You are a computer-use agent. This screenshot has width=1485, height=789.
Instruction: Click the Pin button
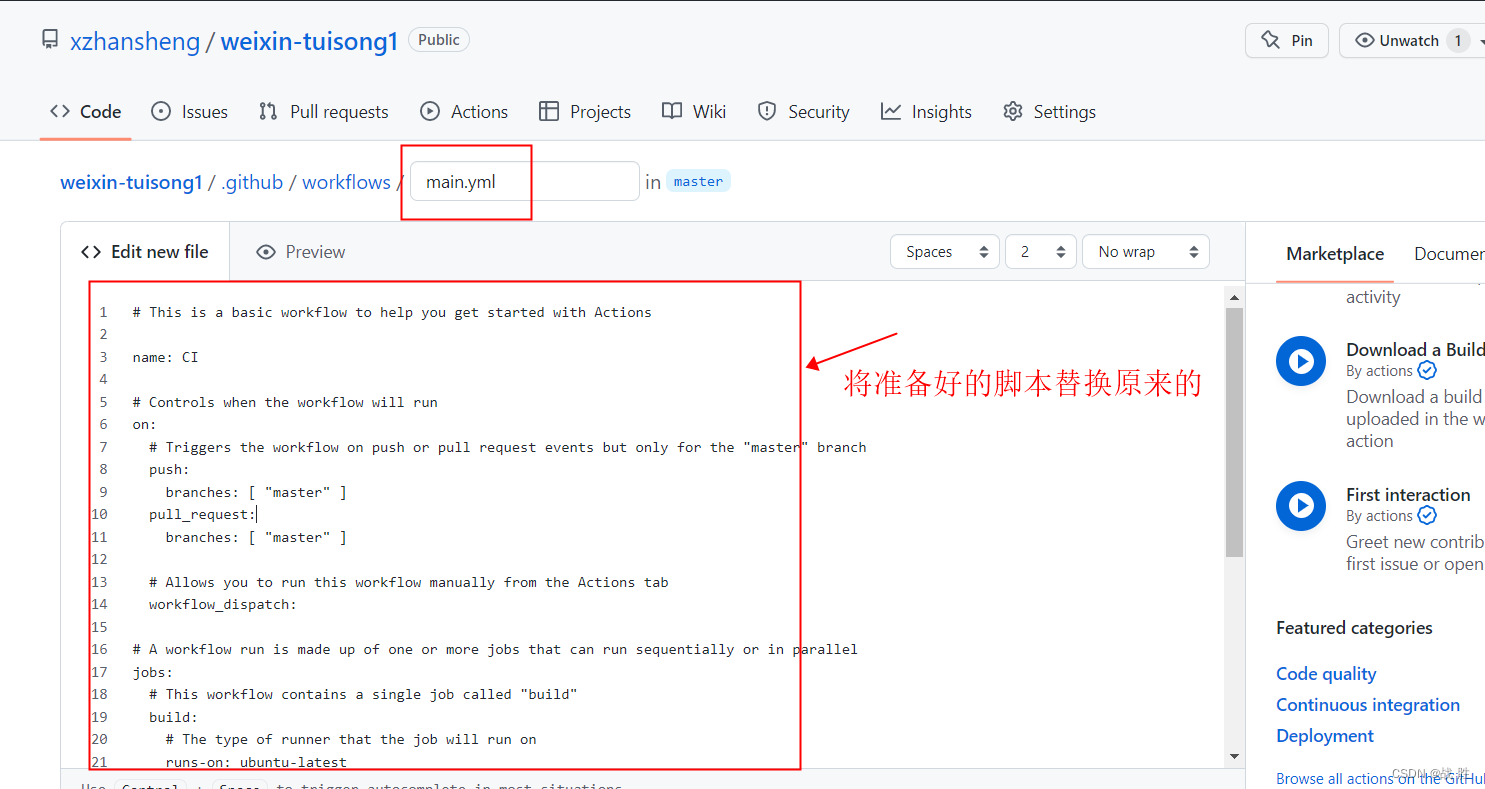1286,40
